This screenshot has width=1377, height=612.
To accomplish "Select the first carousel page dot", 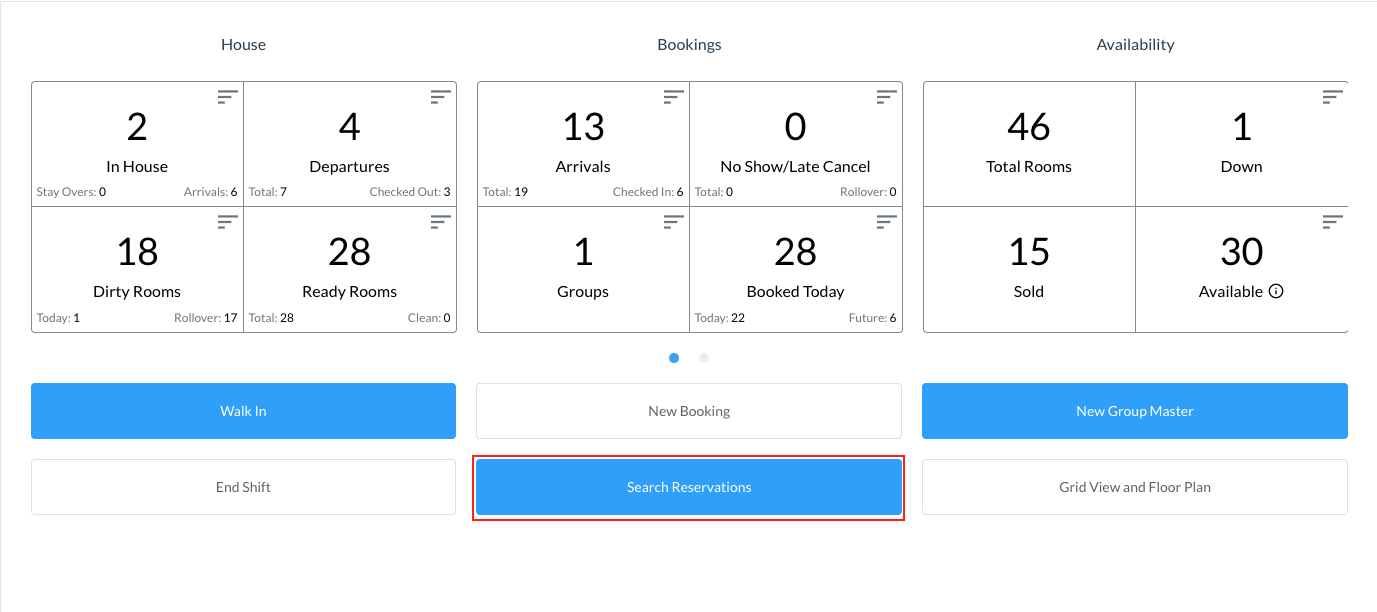I will tap(674, 358).
